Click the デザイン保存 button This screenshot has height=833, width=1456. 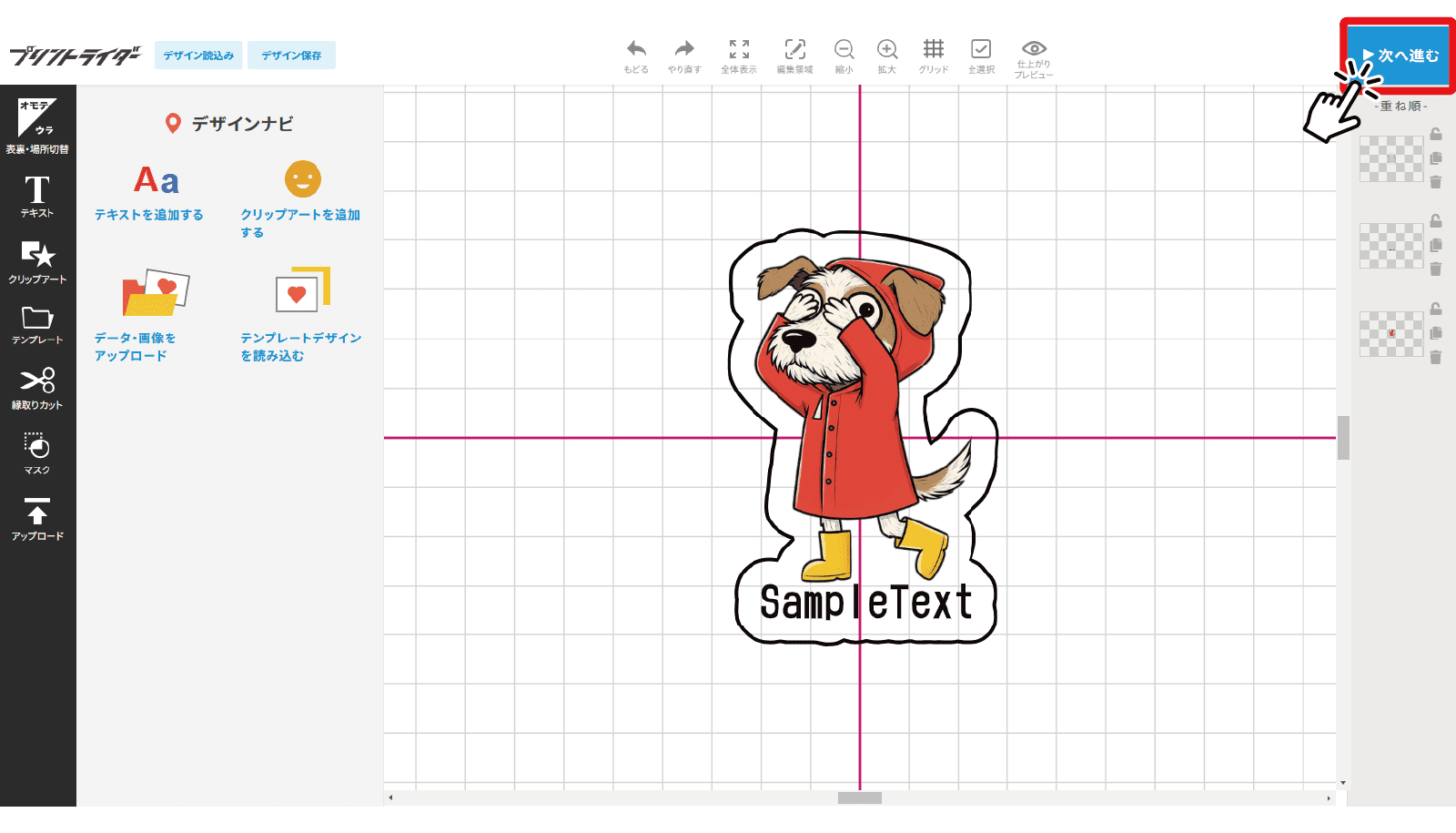(x=291, y=56)
